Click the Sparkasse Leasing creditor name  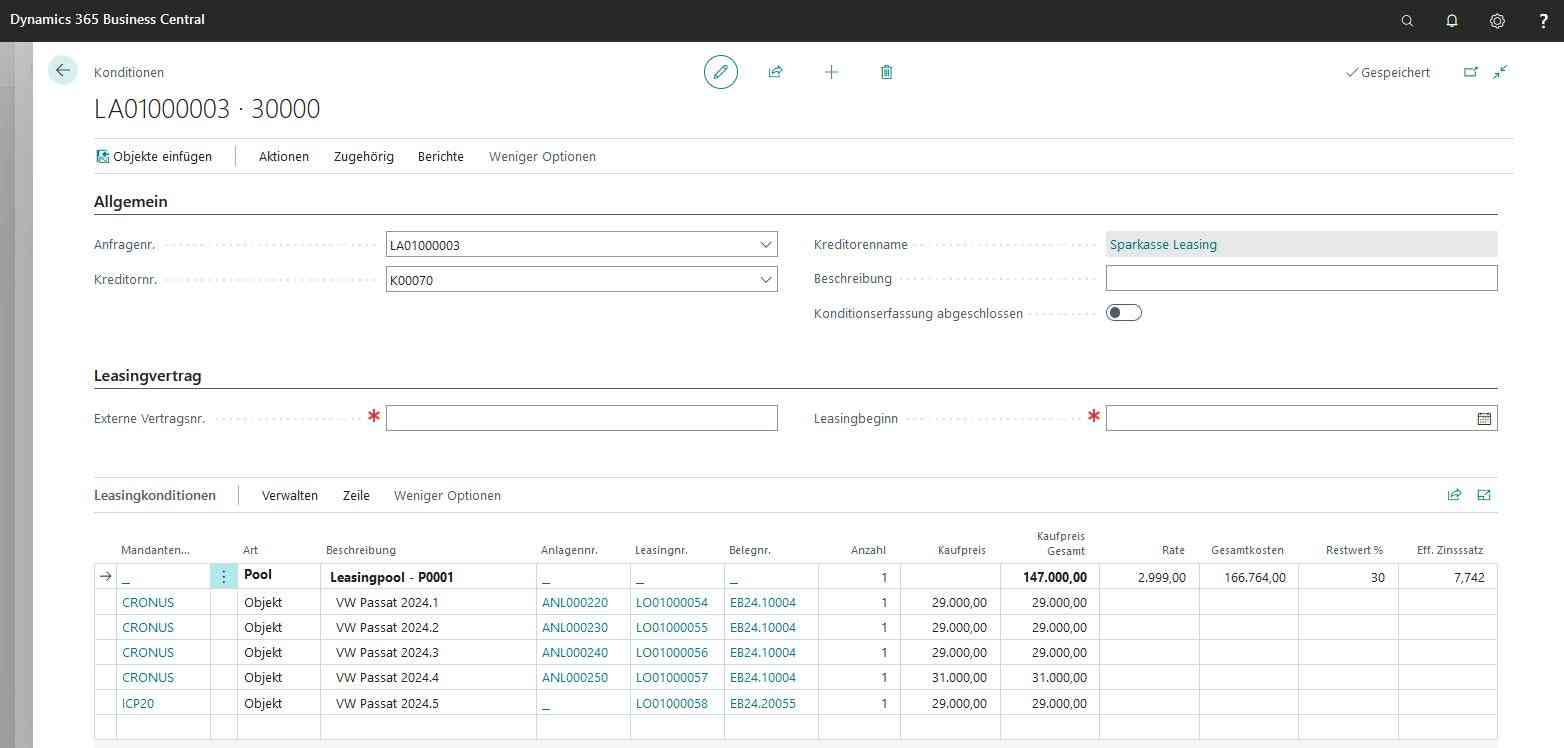[x=1163, y=245]
